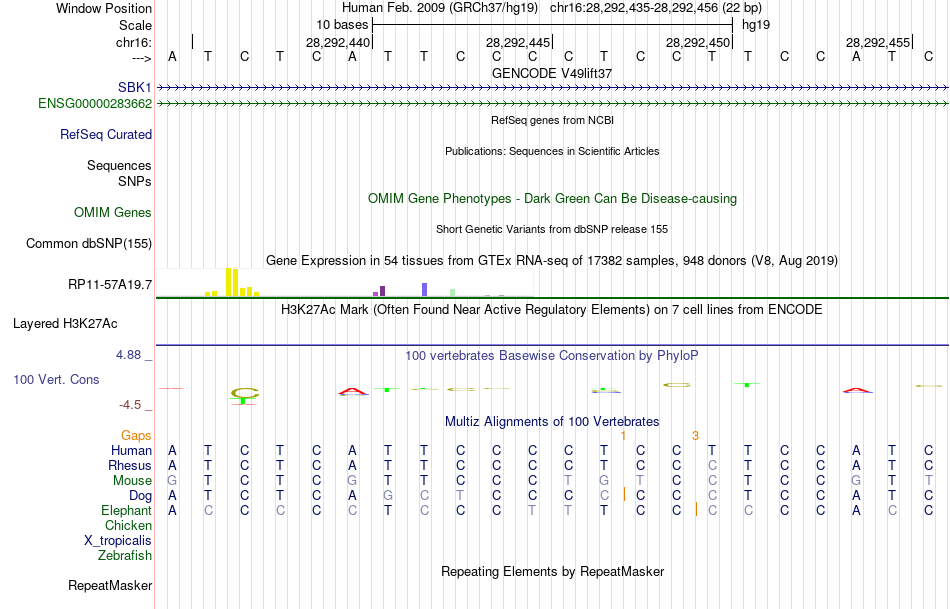This screenshot has width=950, height=609.
Task: Click the Gaps row label
Action: (136, 436)
